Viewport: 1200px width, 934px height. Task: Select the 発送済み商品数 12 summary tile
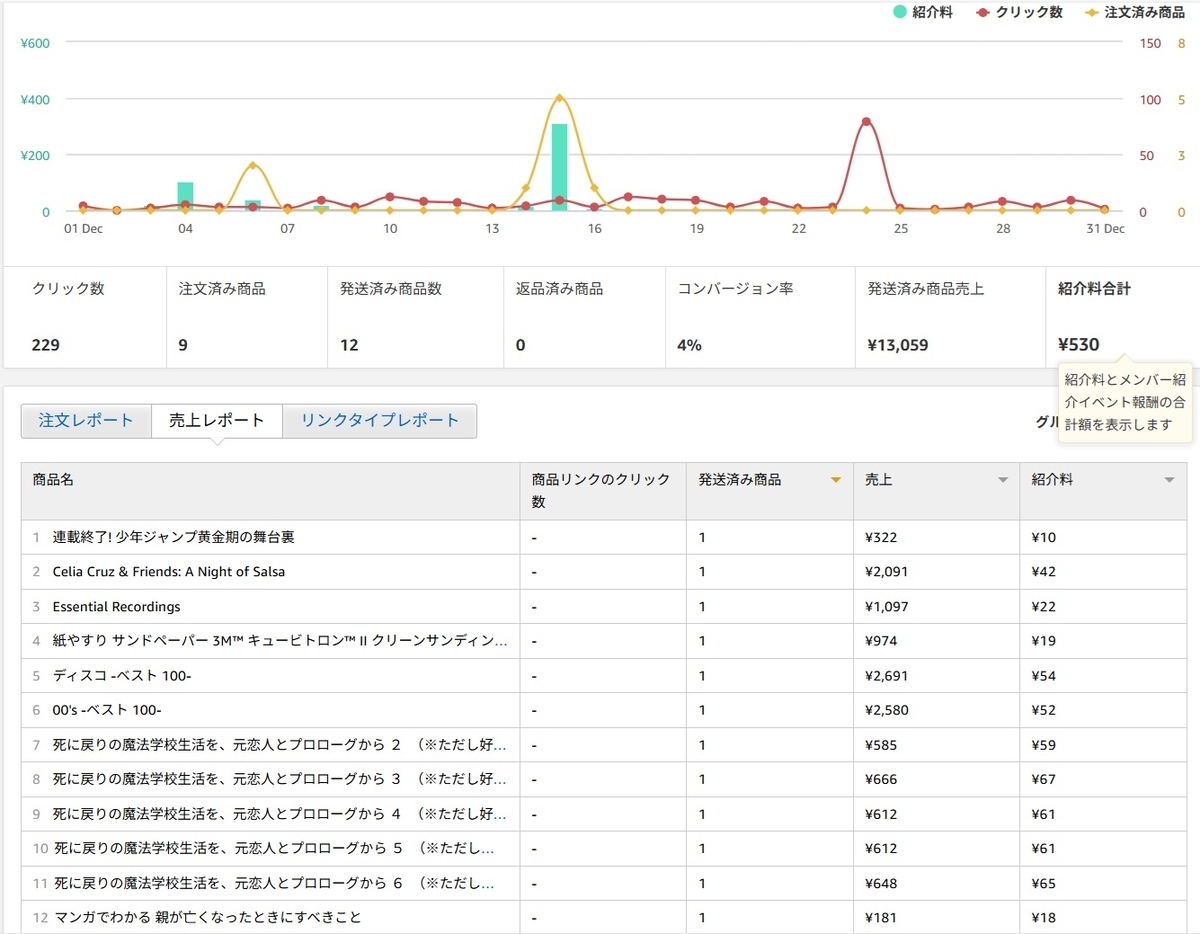click(x=416, y=317)
